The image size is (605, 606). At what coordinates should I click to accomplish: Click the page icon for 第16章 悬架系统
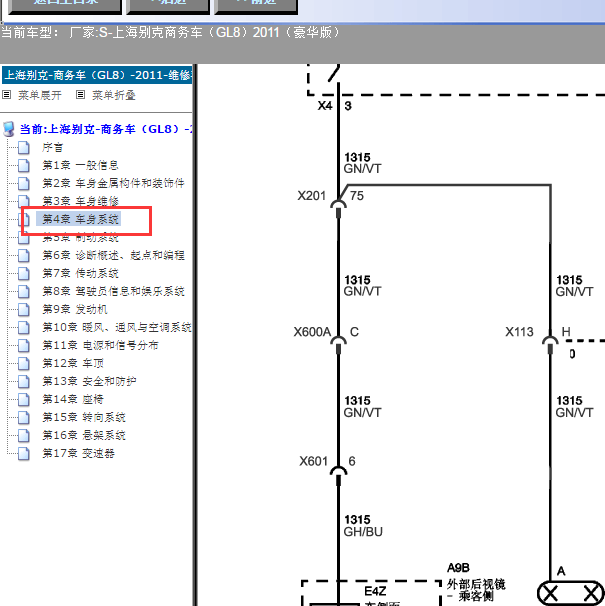pyautogui.click(x=24, y=435)
